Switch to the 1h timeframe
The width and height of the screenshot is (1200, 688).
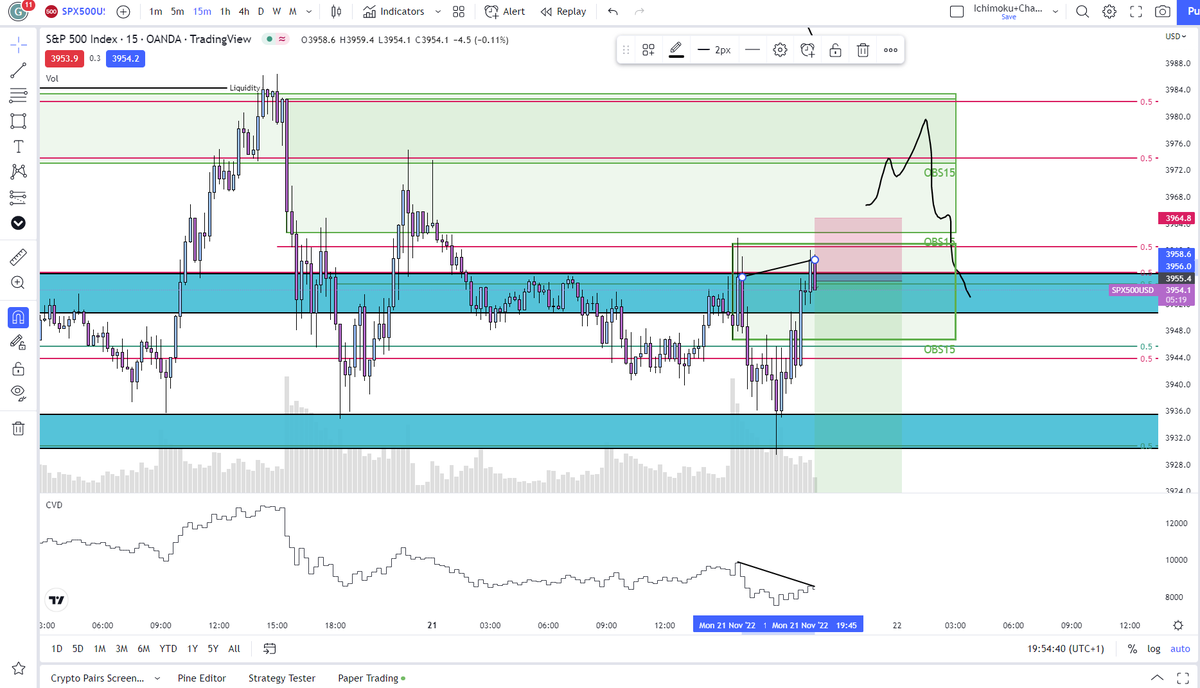[225, 12]
